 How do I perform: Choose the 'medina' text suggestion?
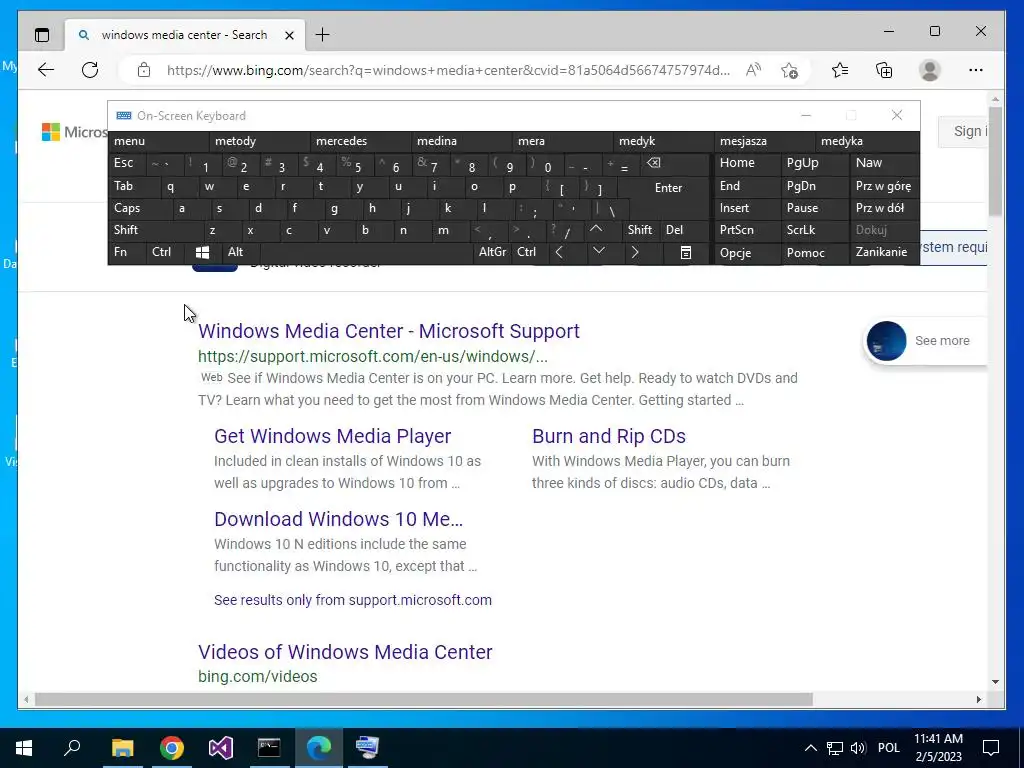(x=461, y=141)
